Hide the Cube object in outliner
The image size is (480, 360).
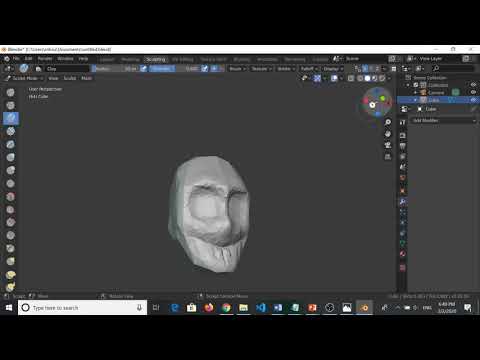click(x=473, y=100)
